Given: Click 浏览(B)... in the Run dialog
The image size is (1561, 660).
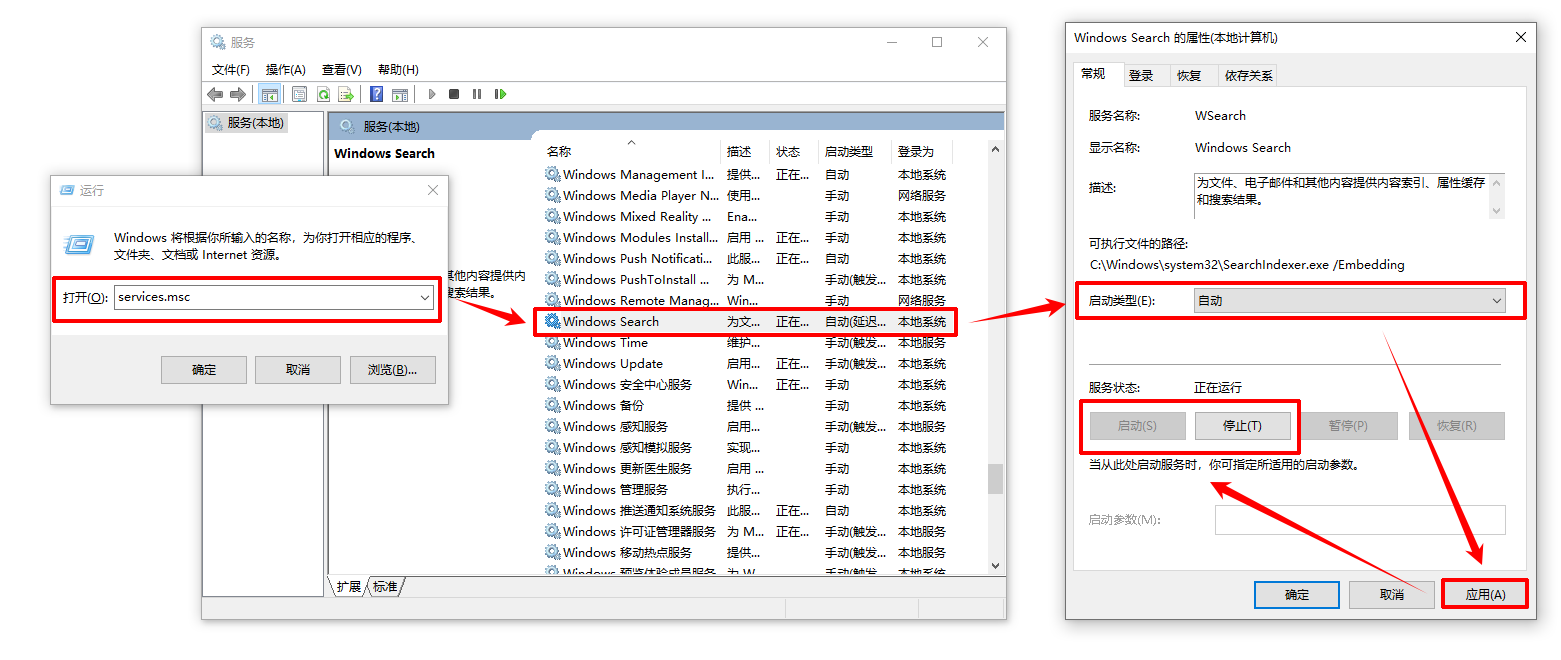Looking at the screenshot, I should pos(392,369).
